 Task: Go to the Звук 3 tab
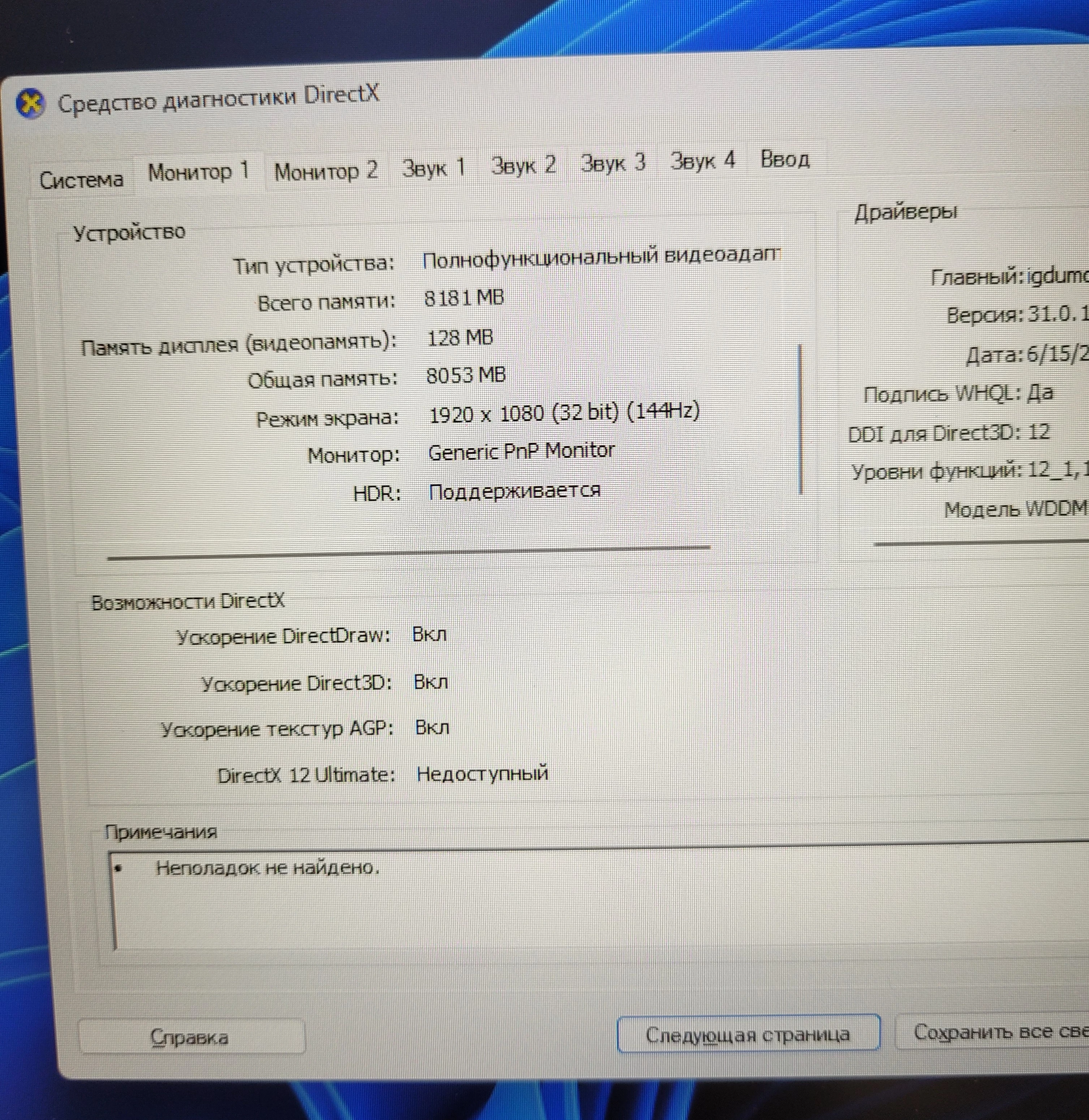[613, 163]
